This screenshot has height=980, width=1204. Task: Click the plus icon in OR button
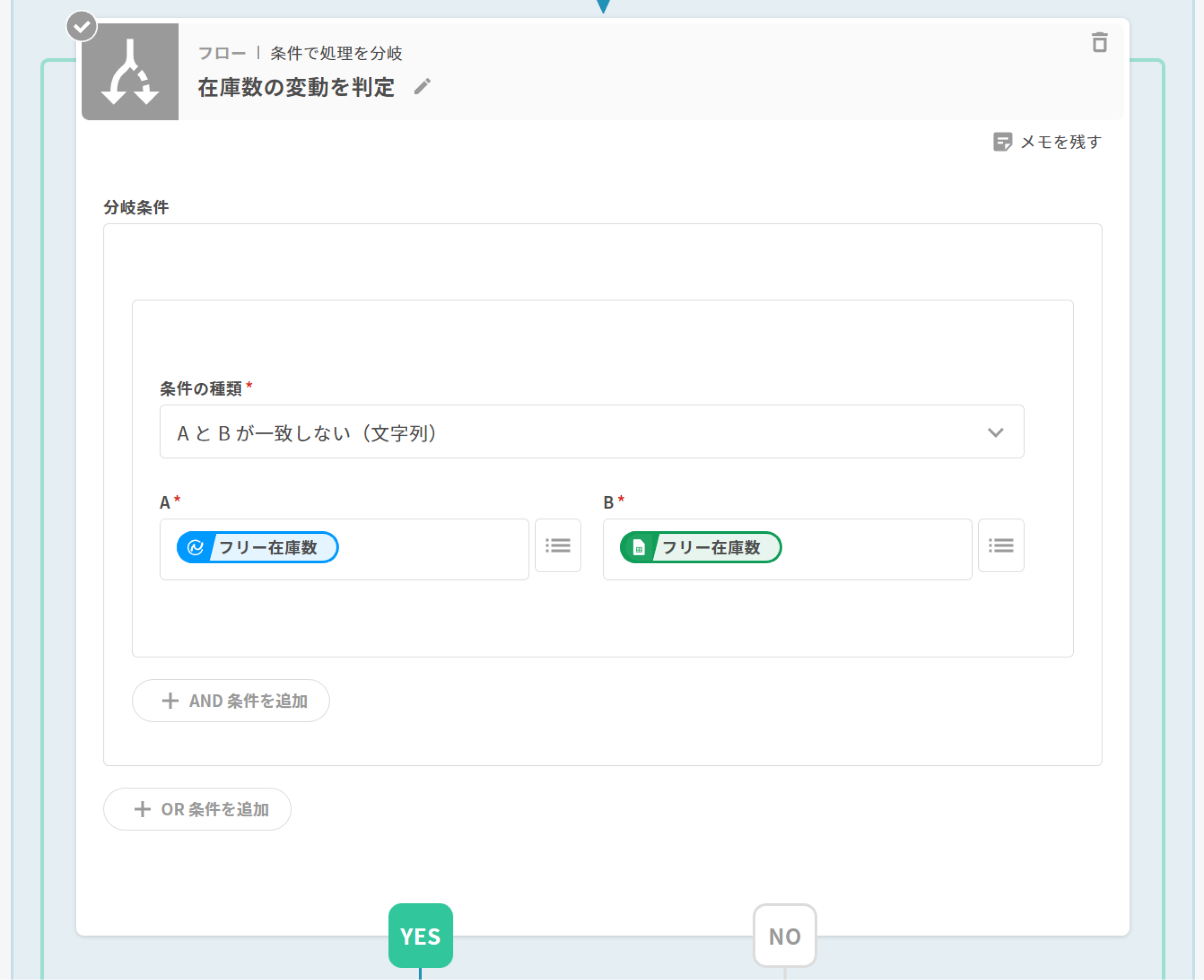click(142, 809)
